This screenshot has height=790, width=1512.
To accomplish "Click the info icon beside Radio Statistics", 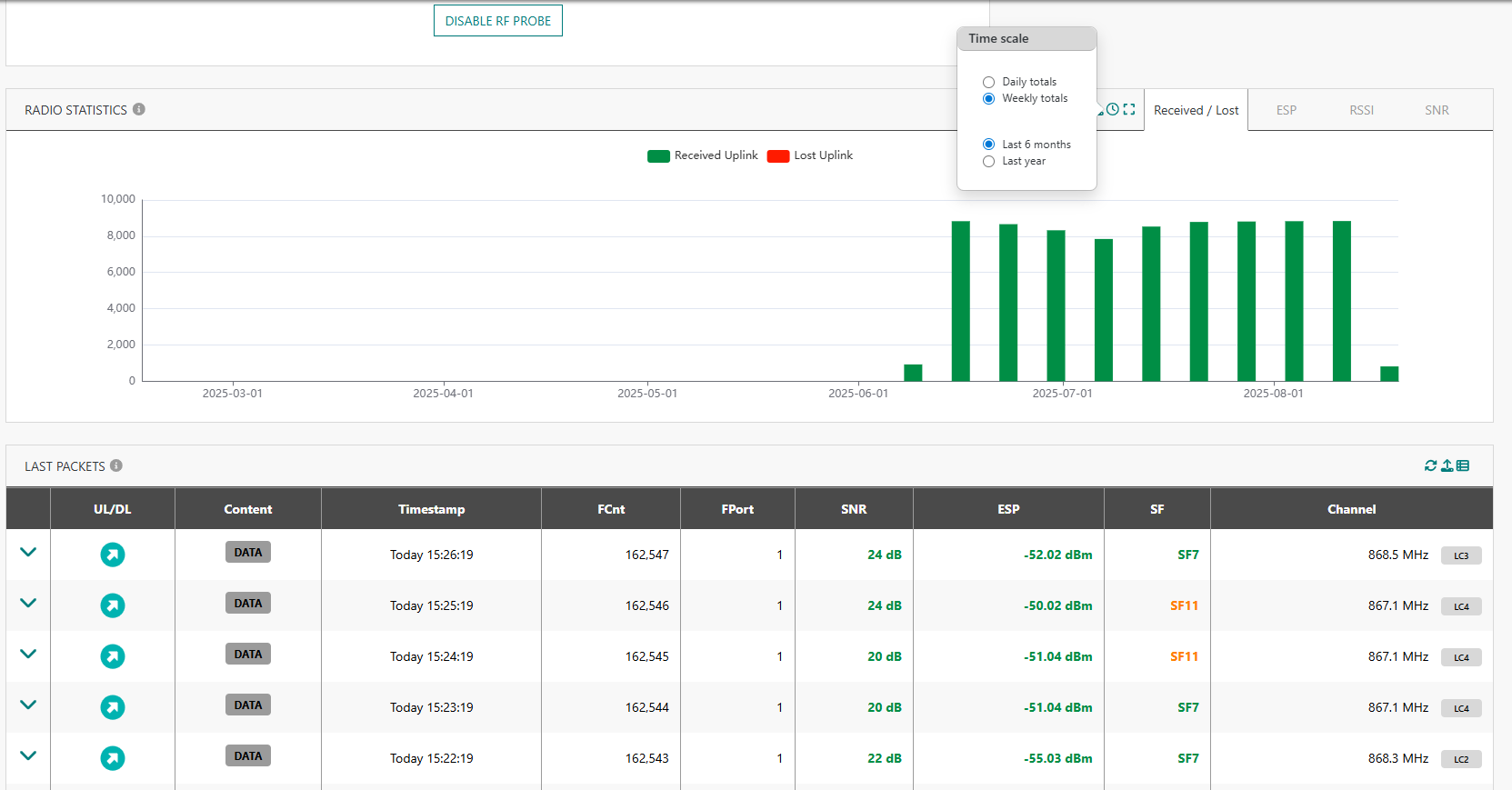I will coord(139,109).
